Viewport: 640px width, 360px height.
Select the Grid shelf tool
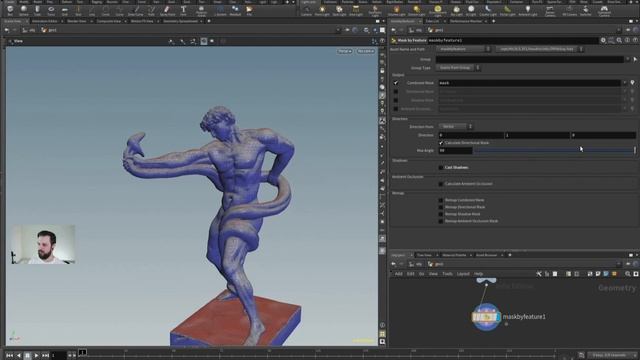tap(64, 10)
